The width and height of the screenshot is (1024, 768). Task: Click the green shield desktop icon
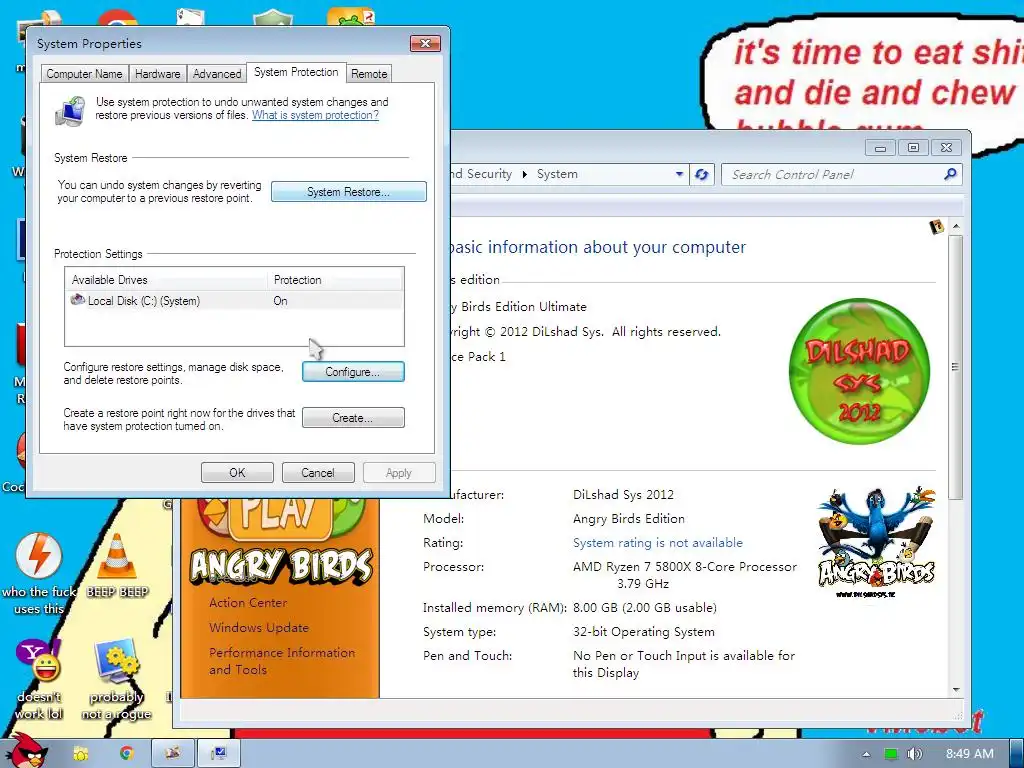click(272, 17)
